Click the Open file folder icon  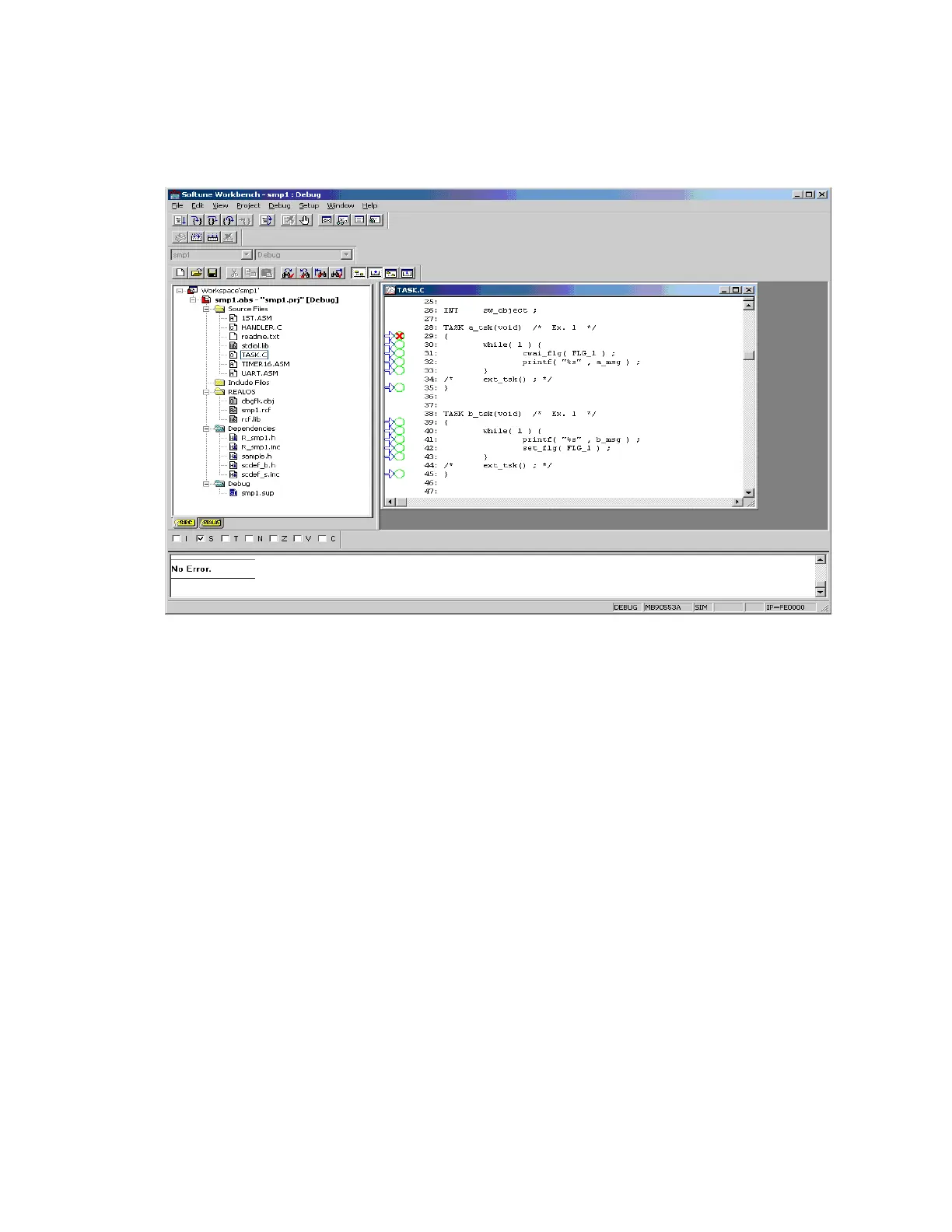tap(196, 273)
